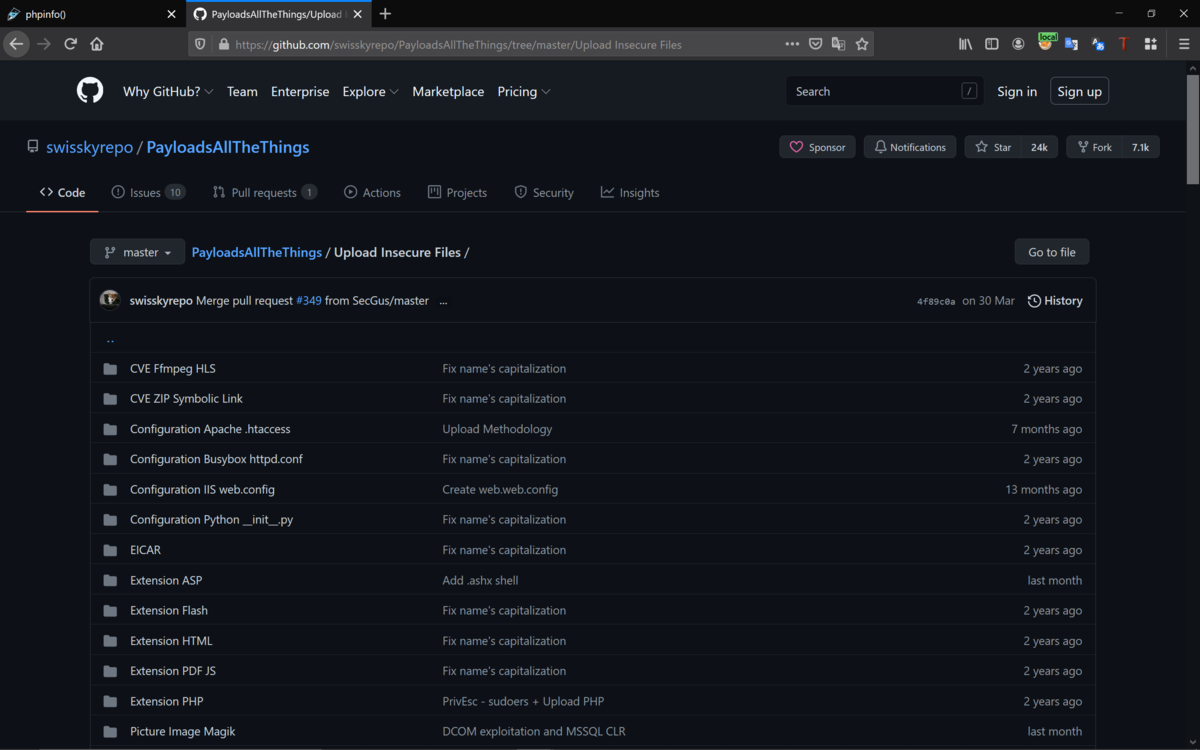Click the red T extension icon
Screen dimensions: 1200x750
[x=1124, y=44]
